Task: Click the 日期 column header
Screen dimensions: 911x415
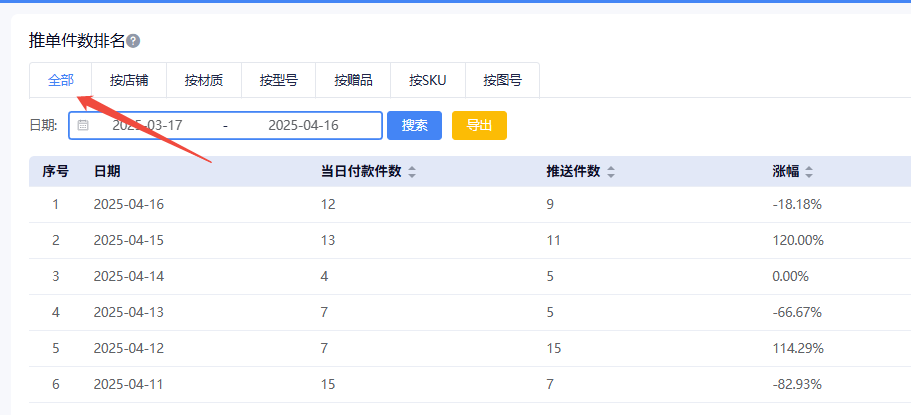Action: coord(107,171)
